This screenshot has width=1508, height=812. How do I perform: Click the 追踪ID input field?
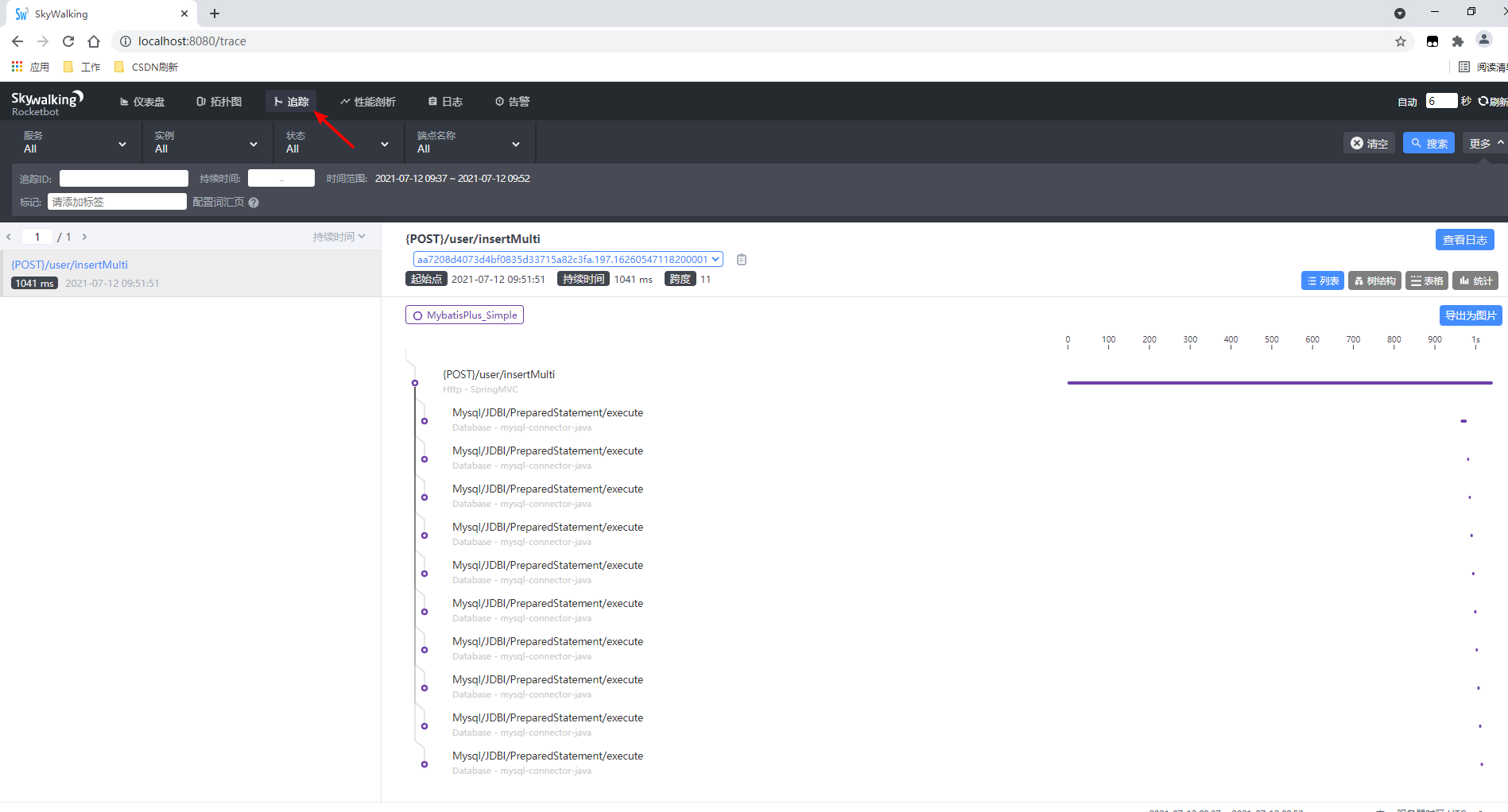[124, 179]
